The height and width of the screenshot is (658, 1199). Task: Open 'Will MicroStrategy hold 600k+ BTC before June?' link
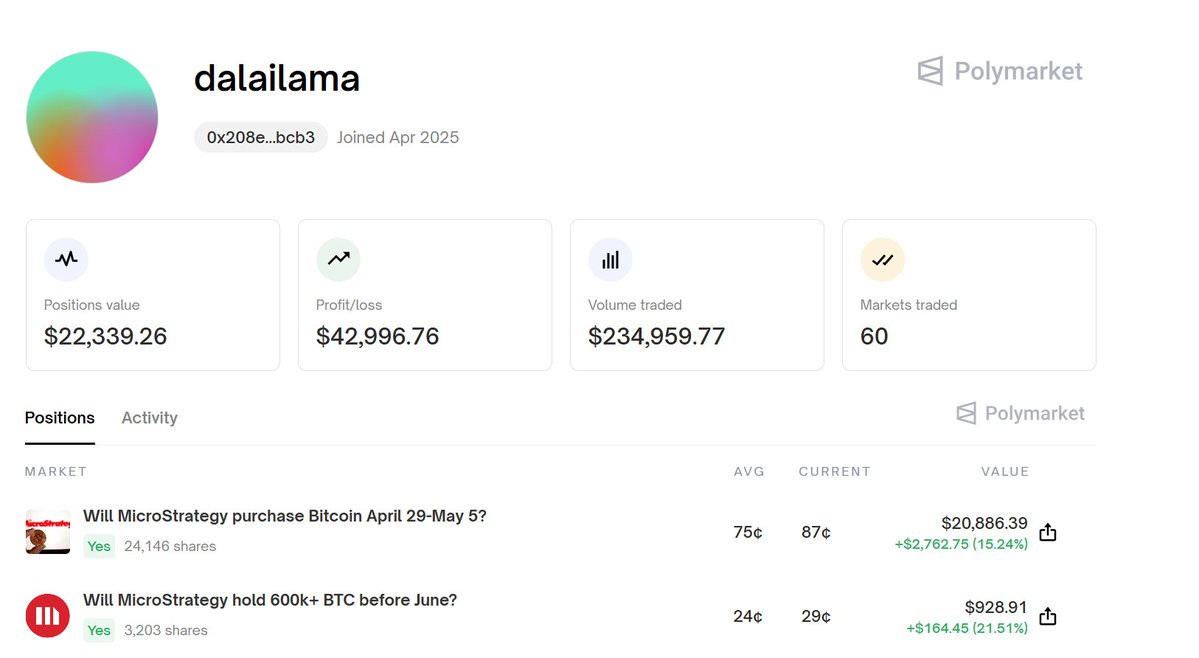pyautogui.click(x=270, y=600)
